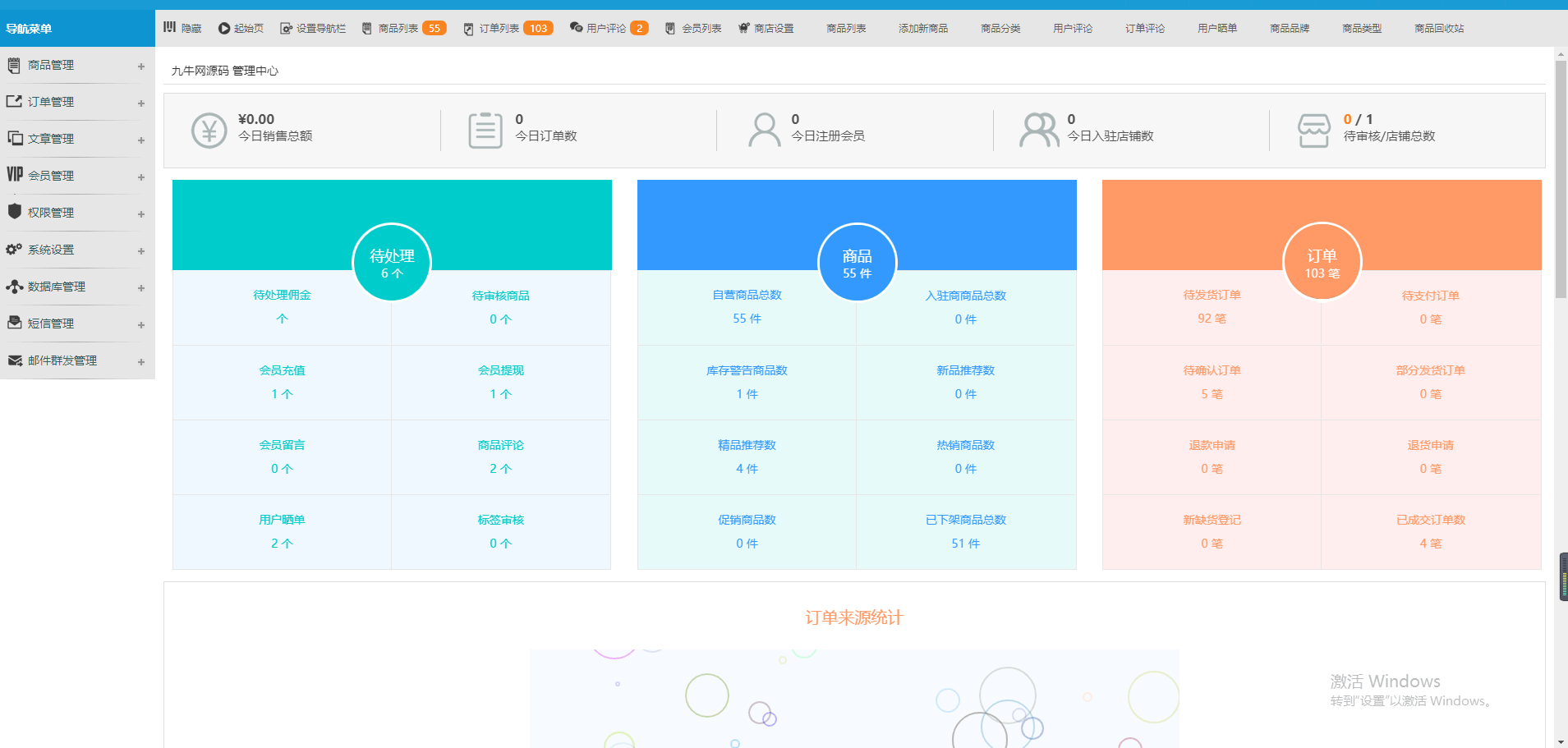Open the 添加新商品 top menu item
Image resolution: width=1568 pixels, height=748 pixels.
click(x=922, y=29)
